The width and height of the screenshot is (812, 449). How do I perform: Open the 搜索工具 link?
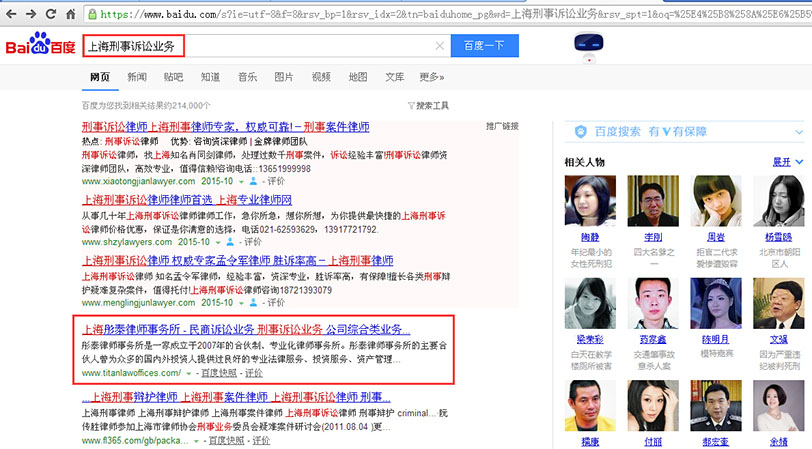point(432,106)
